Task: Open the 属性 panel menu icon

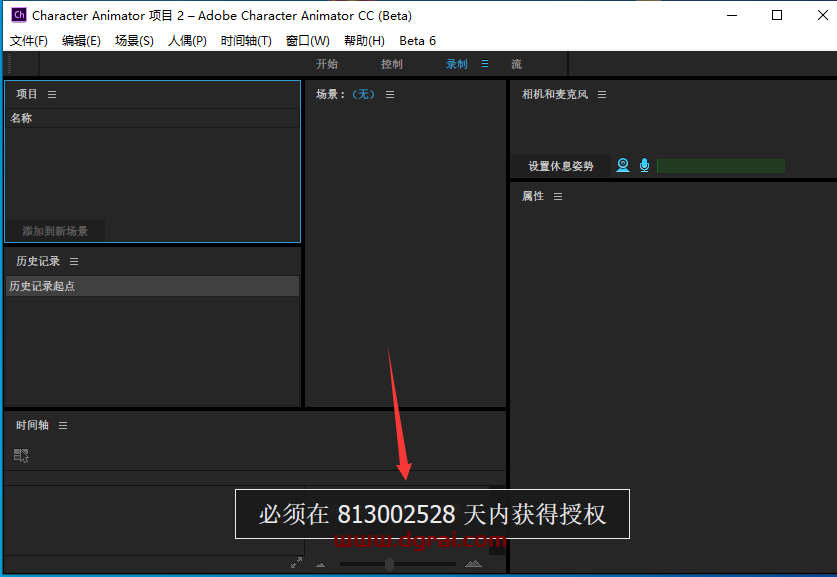Action: point(558,196)
